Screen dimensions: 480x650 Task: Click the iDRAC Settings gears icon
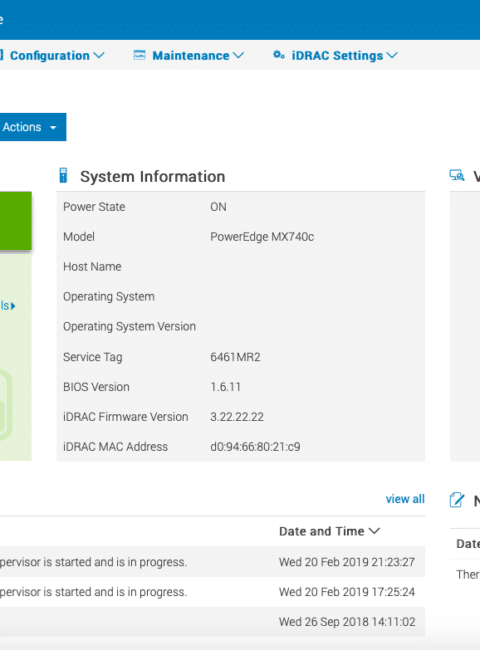click(x=279, y=55)
